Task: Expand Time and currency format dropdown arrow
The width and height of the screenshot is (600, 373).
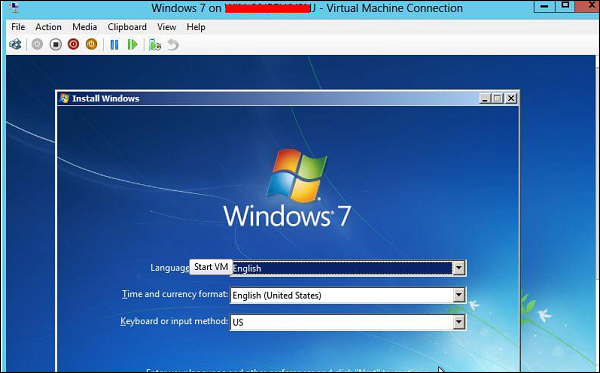Action: pyautogui.click(x=459, y=295)
